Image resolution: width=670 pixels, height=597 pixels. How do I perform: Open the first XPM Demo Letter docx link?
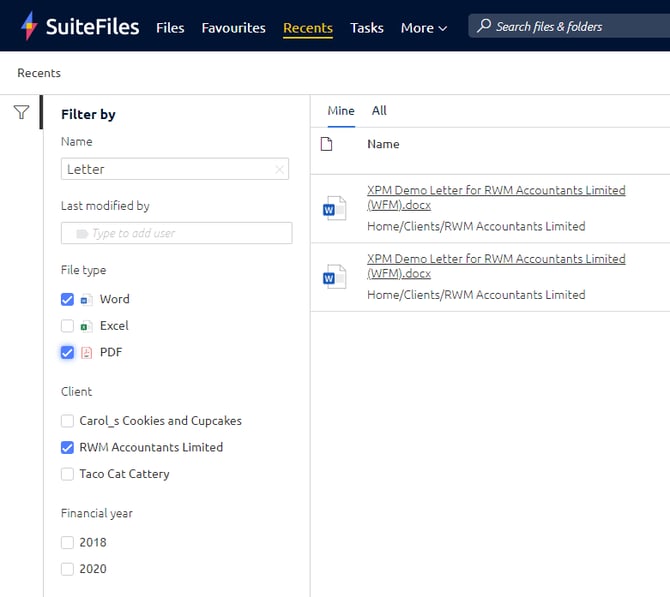pos(496,197)
